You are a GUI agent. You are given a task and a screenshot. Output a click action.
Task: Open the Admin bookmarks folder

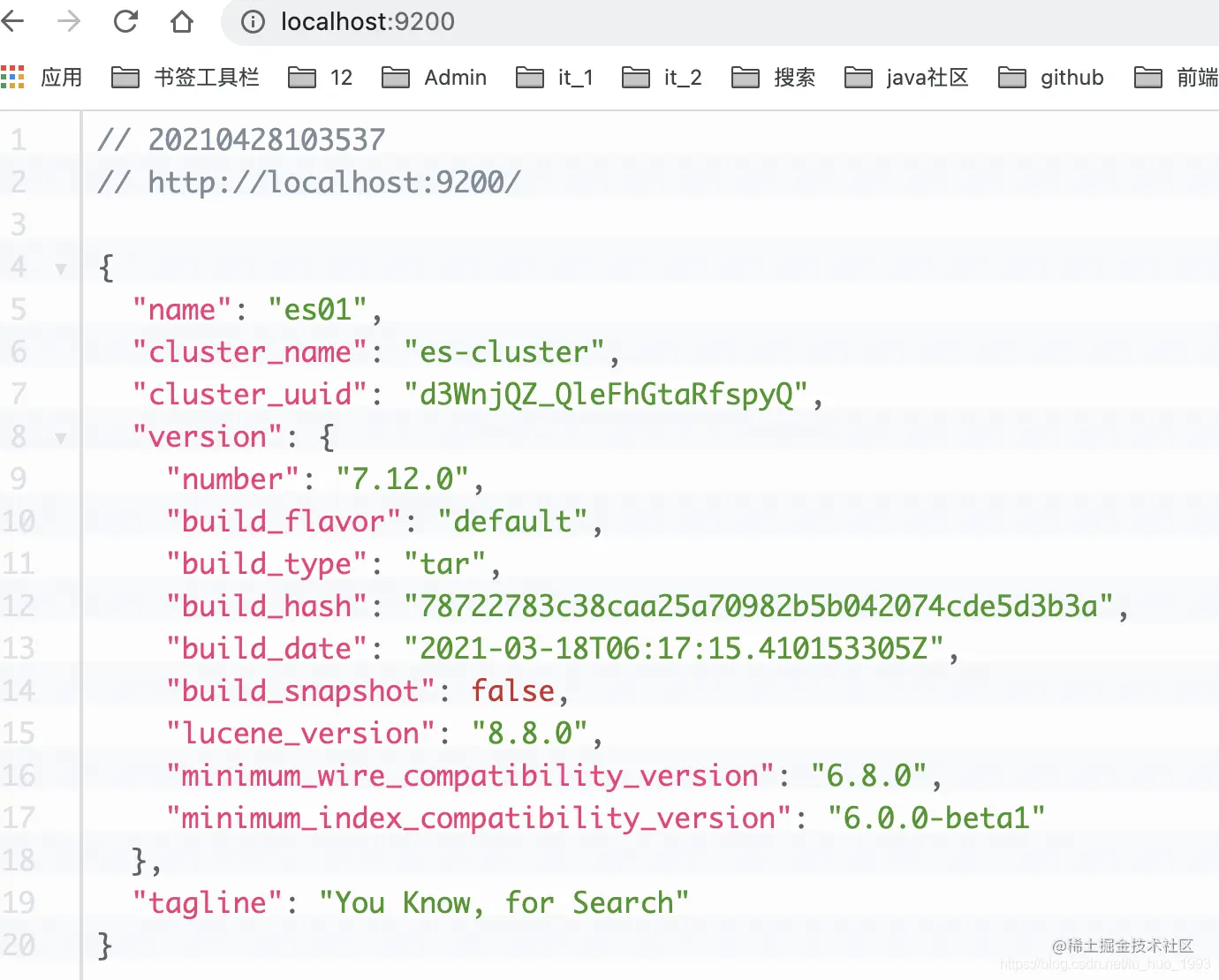(x=434, y=78)
